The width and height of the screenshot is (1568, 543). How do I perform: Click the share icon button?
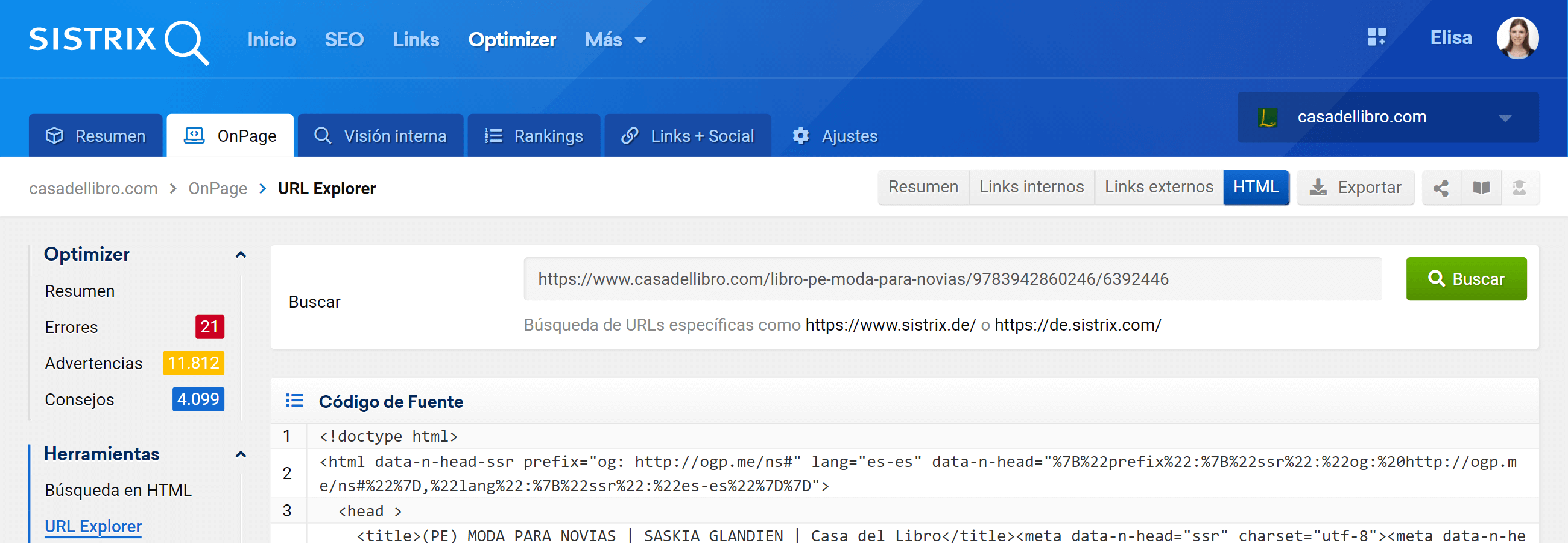[x=1440, y=188]
